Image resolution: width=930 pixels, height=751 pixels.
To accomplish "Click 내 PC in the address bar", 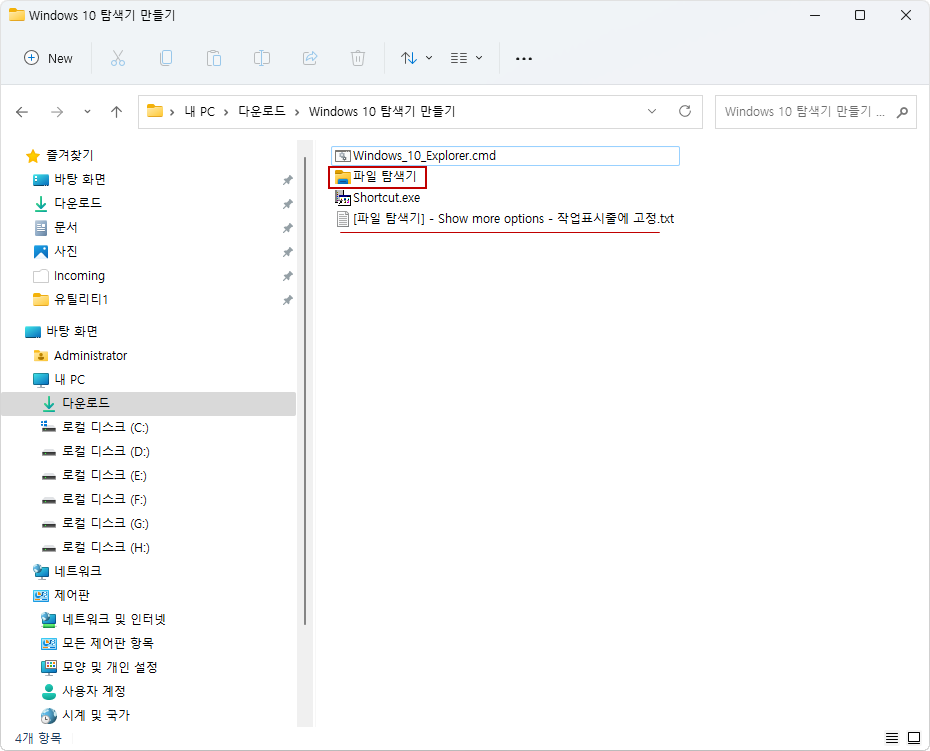I will click(199, 112).
